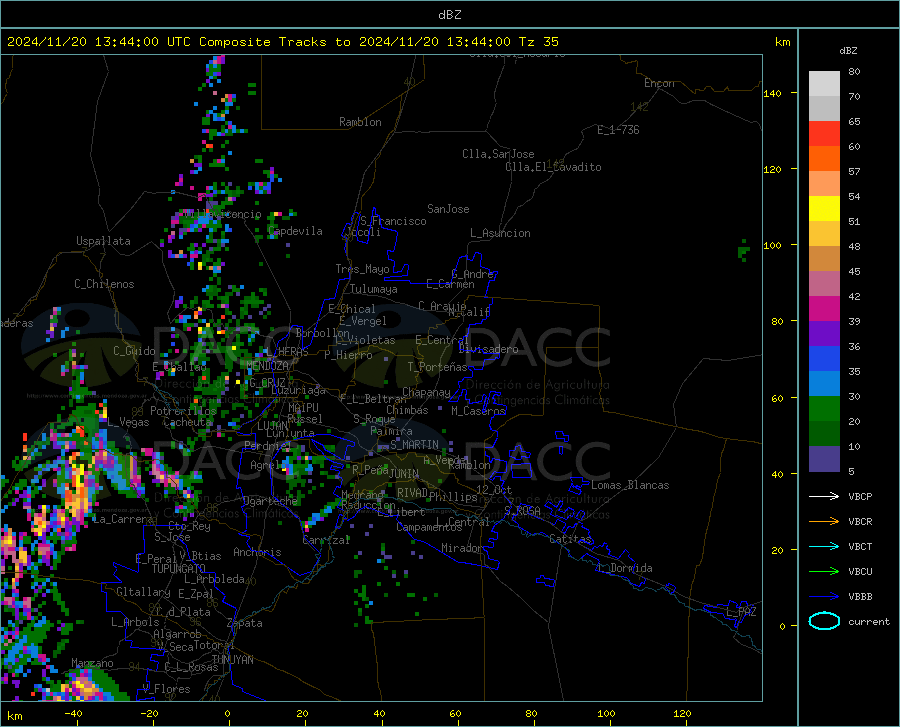Click the Tres_Mayo label on the map
This screenshot has height=727, width=900.
pyautogui.click(x=362, y=269)
